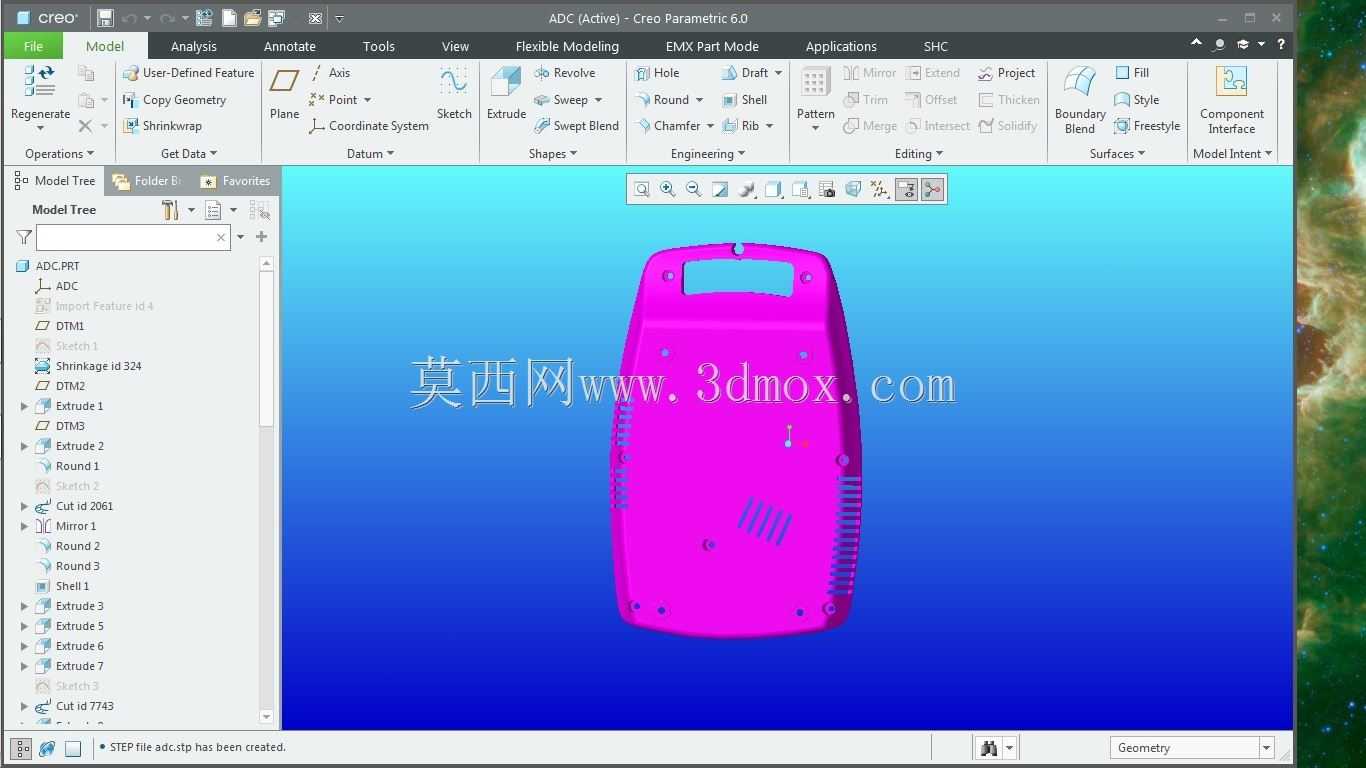
Task: Create a datum Plane
Action: 284,93
